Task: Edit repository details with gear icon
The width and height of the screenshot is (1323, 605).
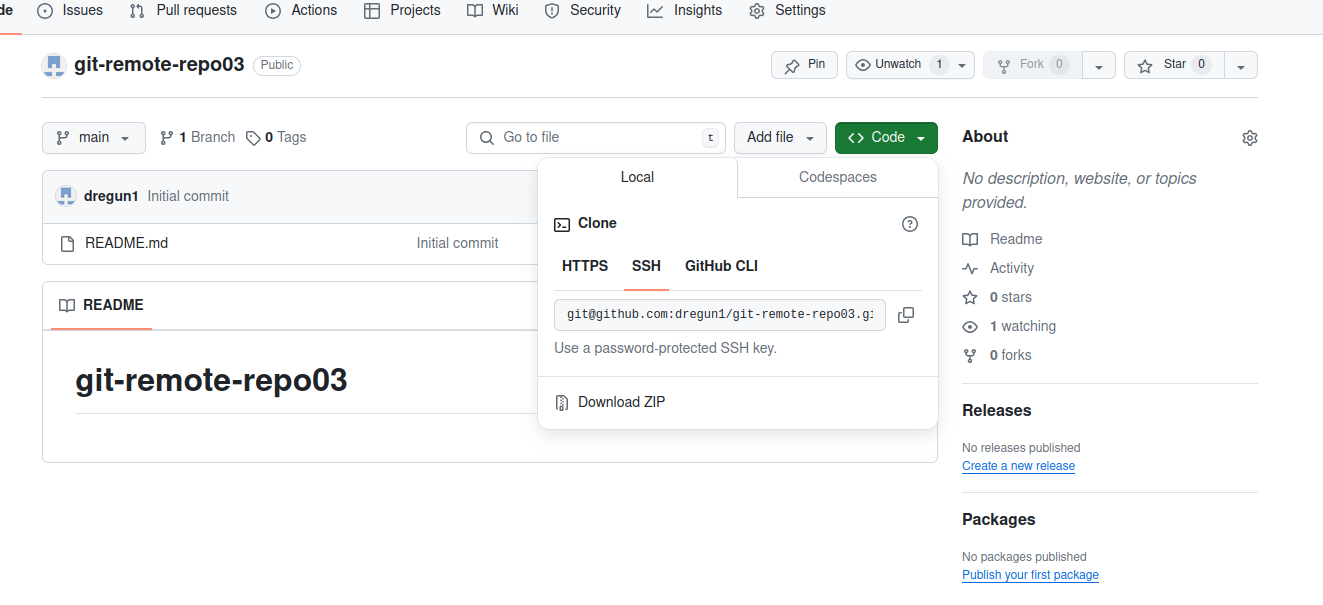Action: [1249, 138]
